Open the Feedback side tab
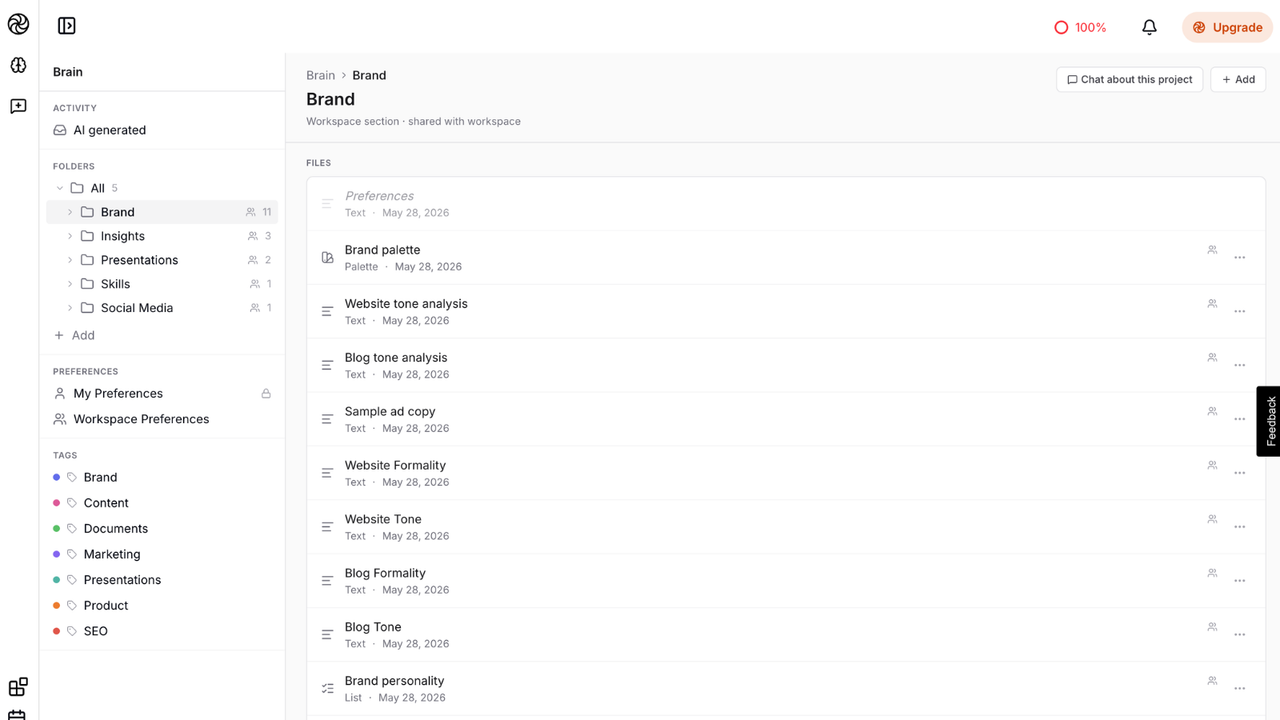Screen dimensions: 1280x720 [x=1270, y=421]
